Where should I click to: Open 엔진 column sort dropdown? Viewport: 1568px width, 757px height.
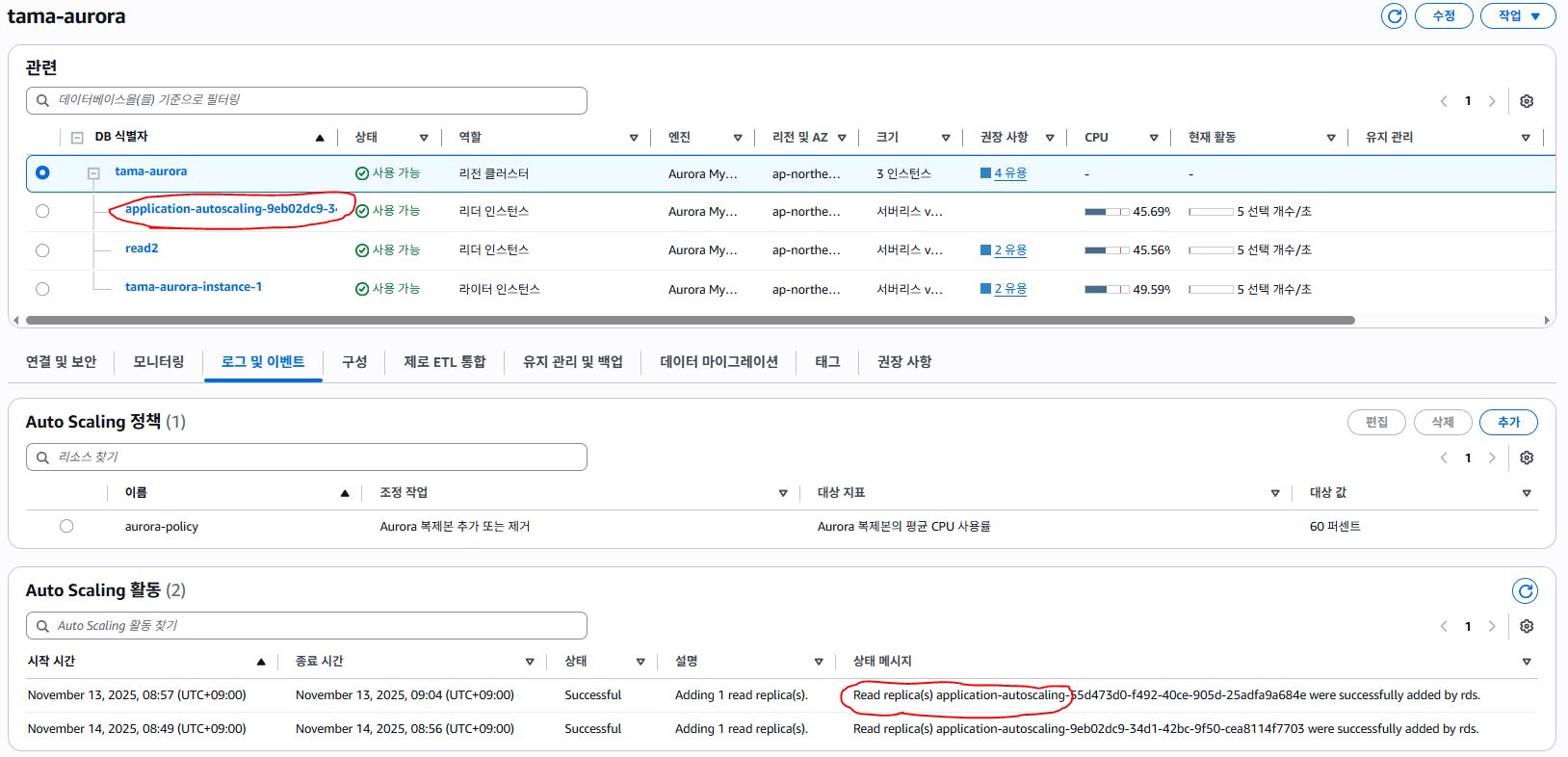738,138
